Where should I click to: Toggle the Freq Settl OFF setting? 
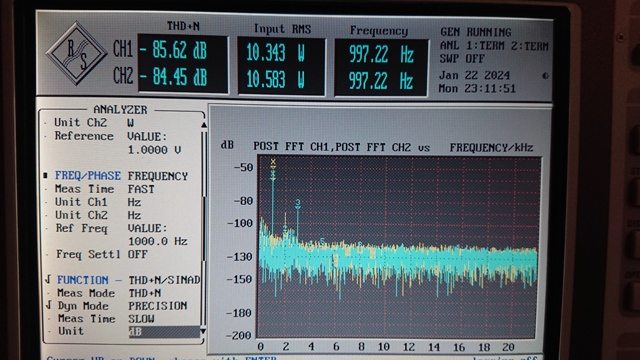(x=137, y=254)
